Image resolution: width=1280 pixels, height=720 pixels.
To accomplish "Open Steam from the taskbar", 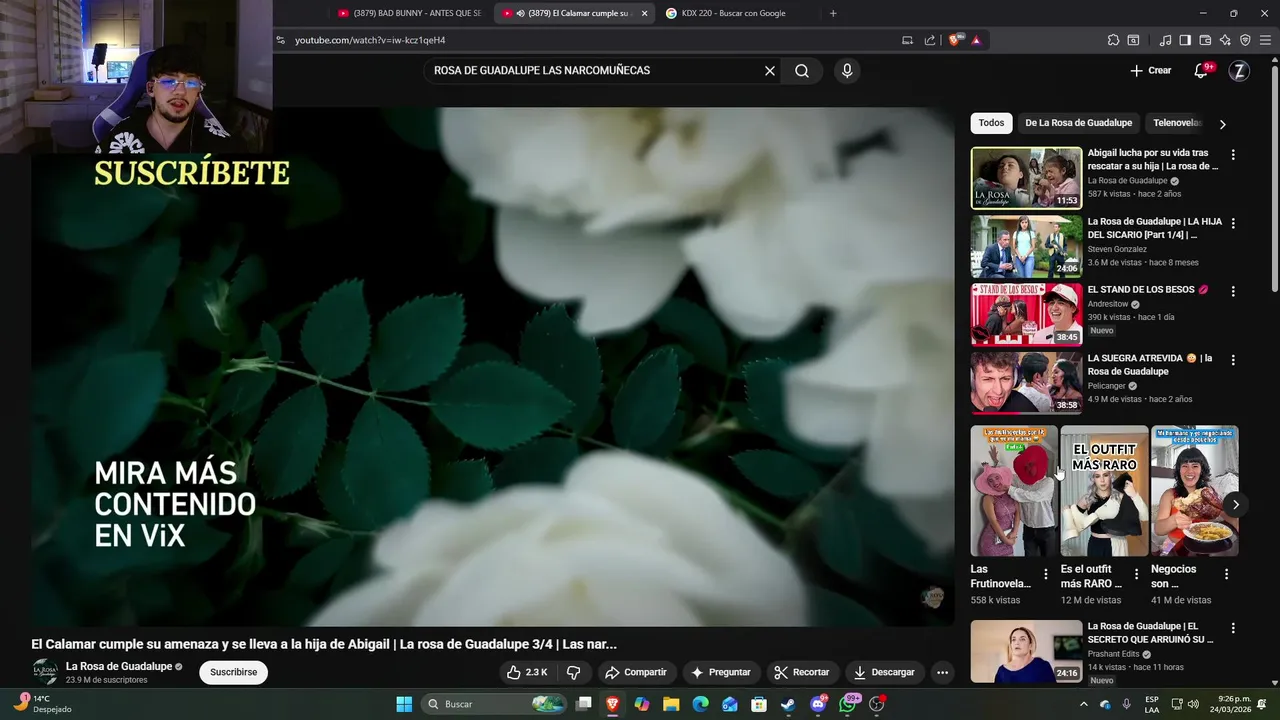I will (x=788, y=704).
